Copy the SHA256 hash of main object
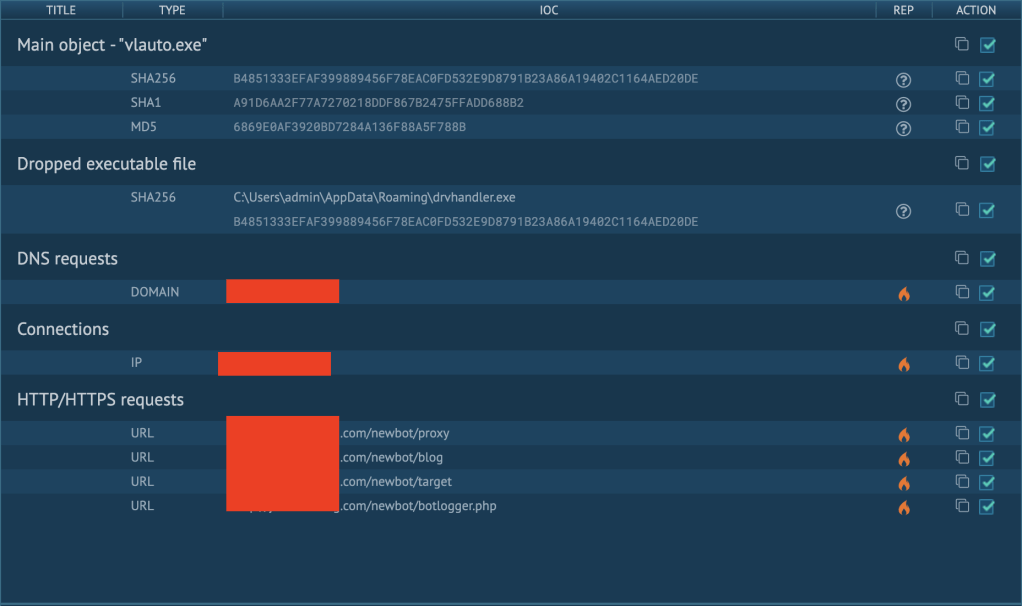 point(962,79)
